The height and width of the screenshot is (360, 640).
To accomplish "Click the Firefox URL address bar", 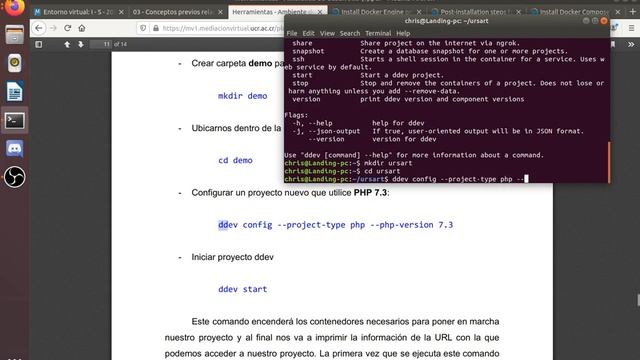I will click(x=222, y=28).
